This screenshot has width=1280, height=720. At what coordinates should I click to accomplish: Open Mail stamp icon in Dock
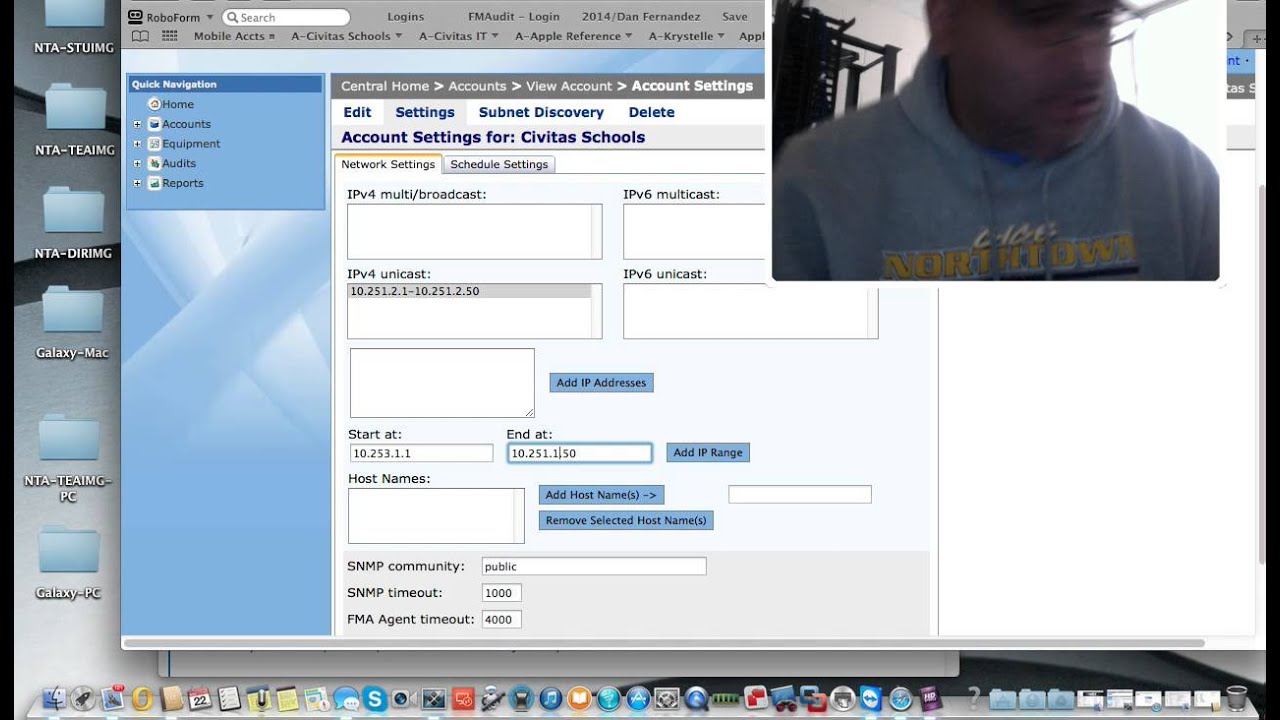tap(112, 699)
